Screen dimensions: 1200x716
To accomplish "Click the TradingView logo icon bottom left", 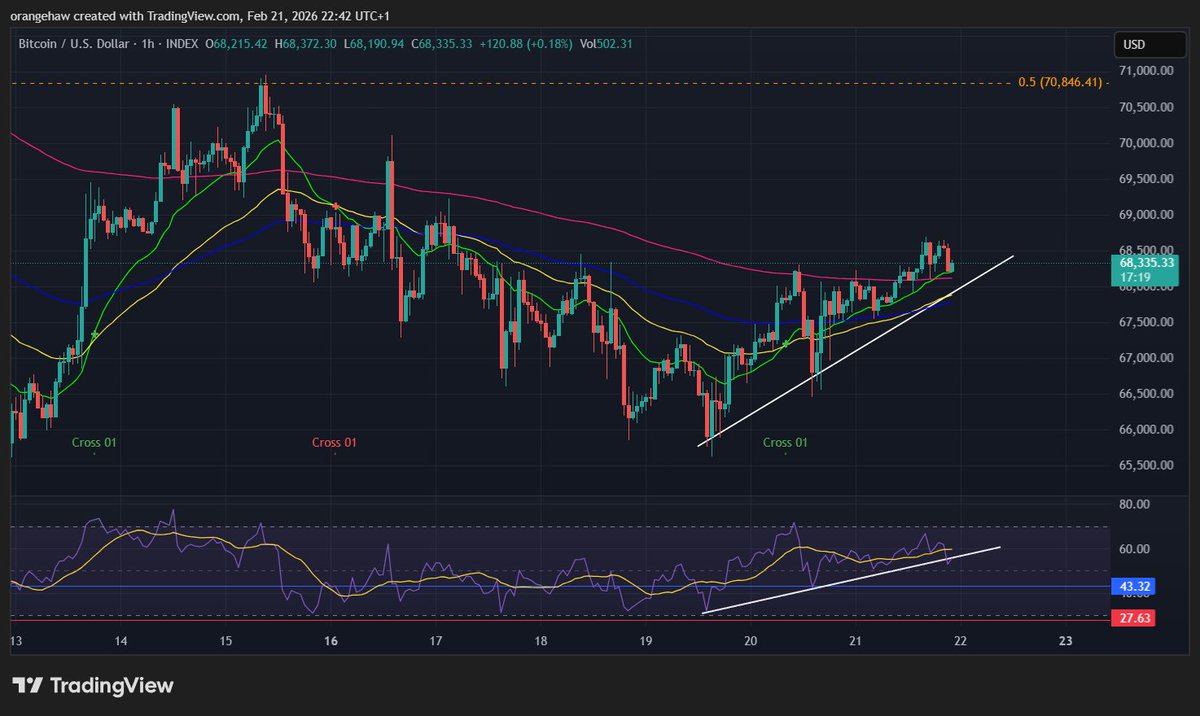I will point(28,685).
